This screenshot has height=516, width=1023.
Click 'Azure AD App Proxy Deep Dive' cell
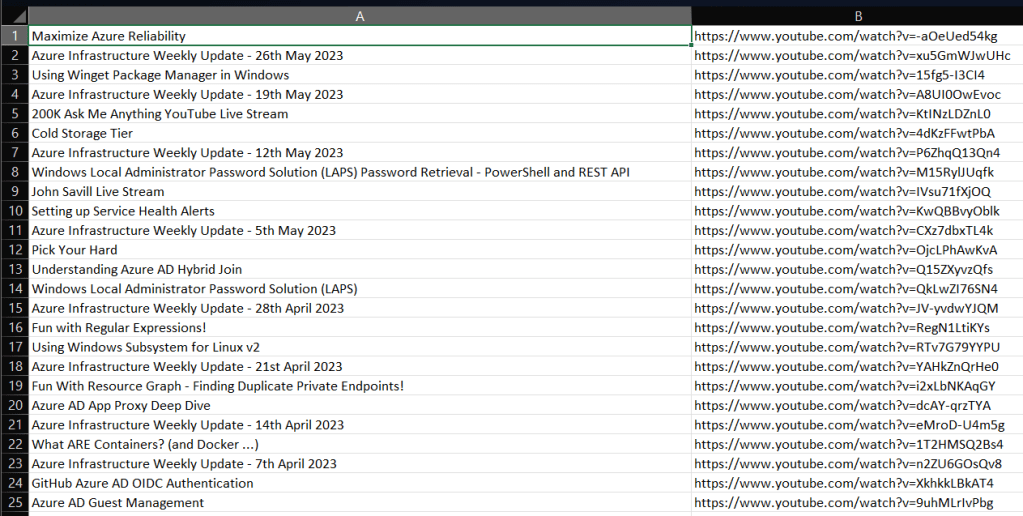pos(121,405)
